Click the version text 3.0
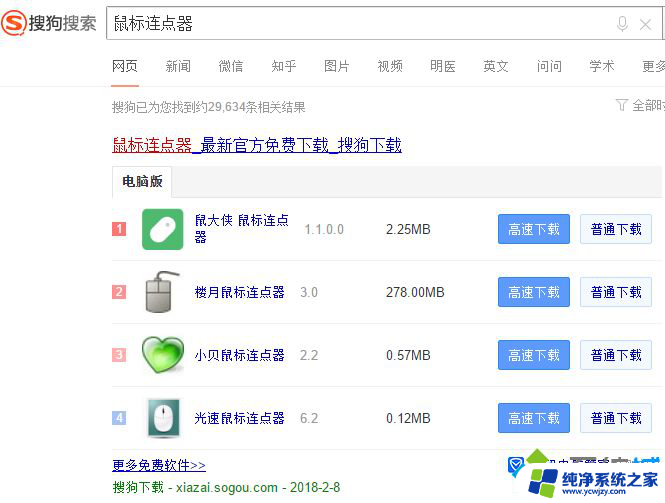 click(309, 292)
